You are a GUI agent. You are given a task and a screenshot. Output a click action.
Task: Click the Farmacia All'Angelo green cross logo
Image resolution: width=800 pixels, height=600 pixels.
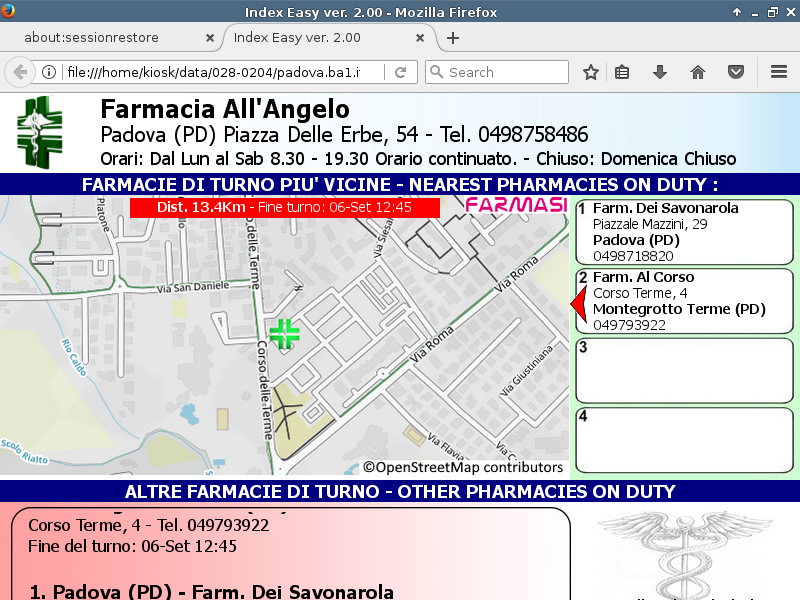pyautogui.click(x=39, y=132)
